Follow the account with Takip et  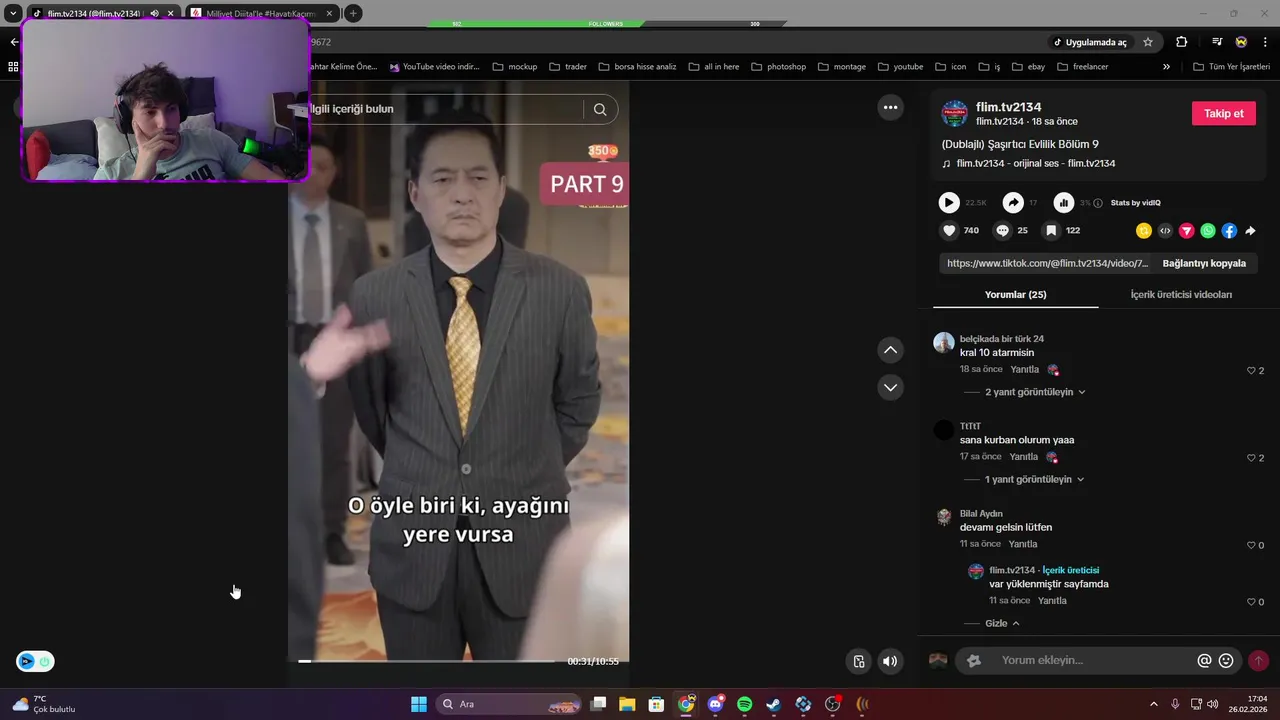(1223, 113)
